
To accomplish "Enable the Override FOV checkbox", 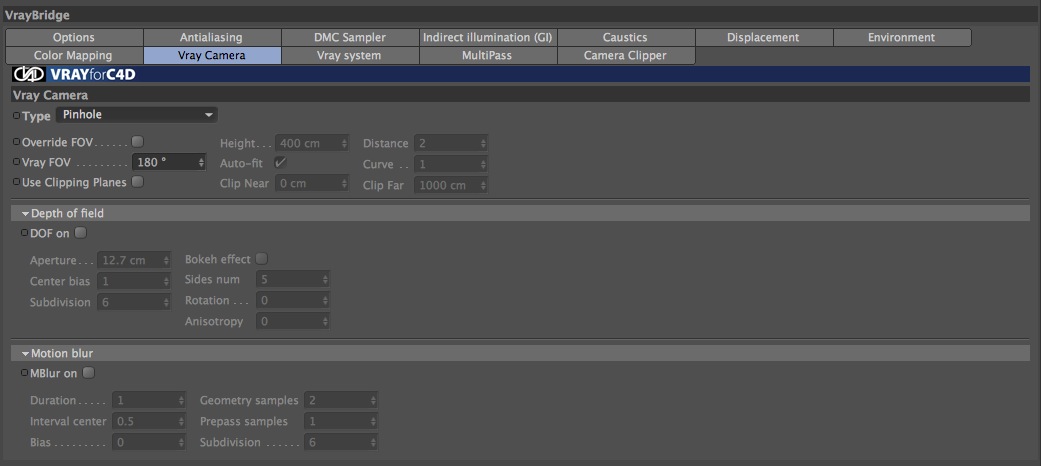I will tap(137, 141).
